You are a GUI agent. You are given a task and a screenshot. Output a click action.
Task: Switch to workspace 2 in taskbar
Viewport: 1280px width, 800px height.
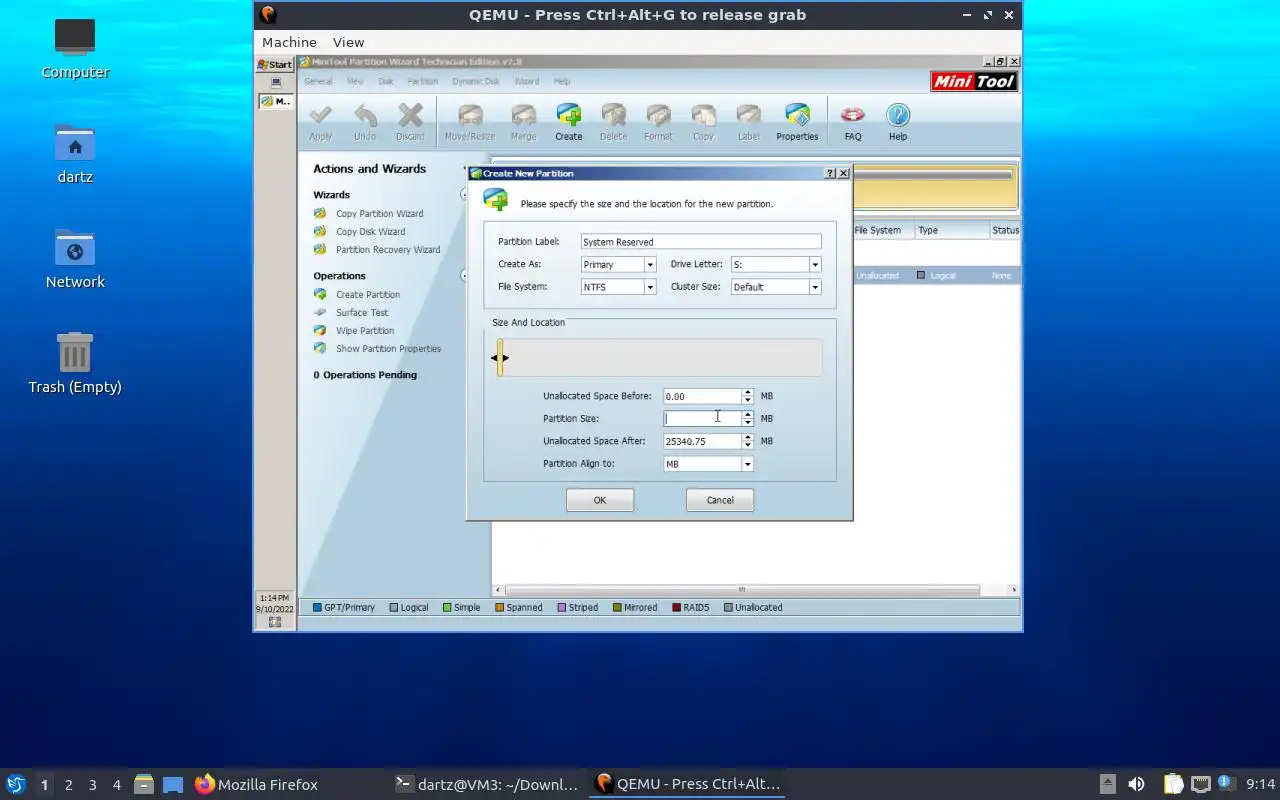point(68,785)
